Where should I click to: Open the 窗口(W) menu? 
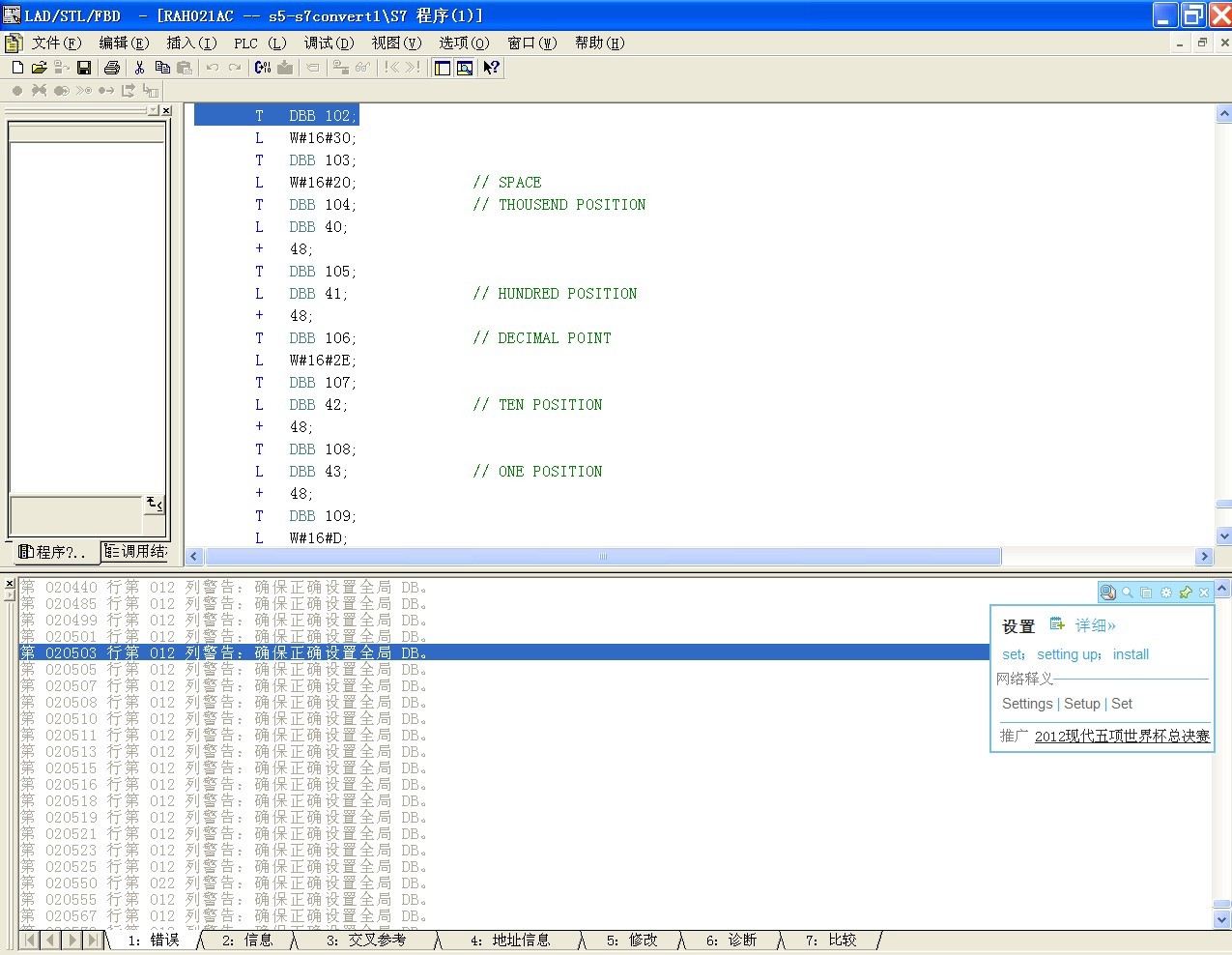coord(532,43)
